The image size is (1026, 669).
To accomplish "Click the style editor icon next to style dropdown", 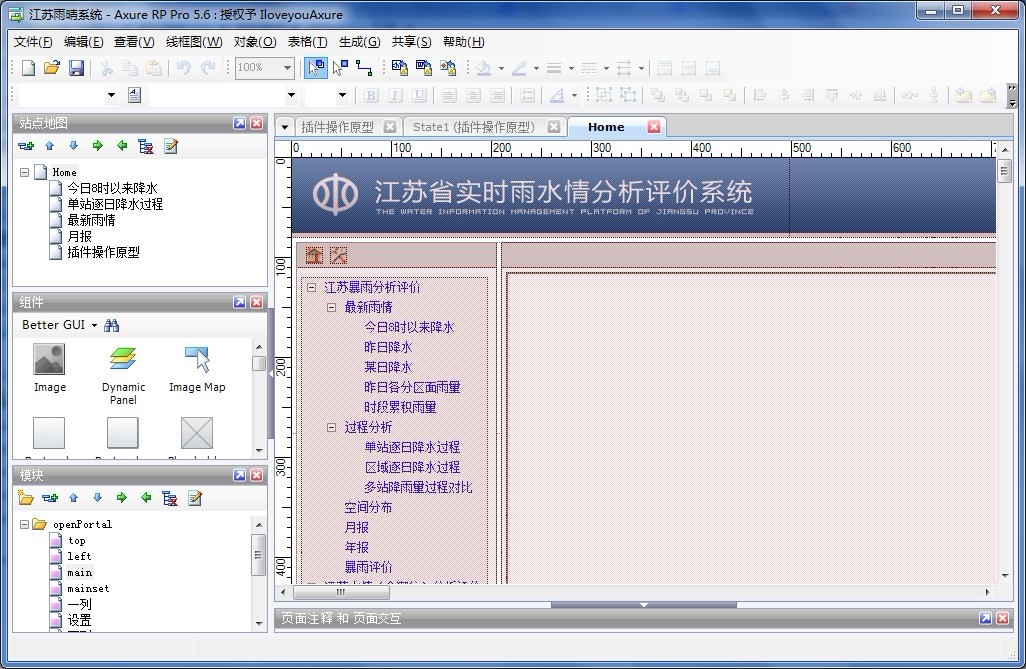I will click(x=134, y=95).
